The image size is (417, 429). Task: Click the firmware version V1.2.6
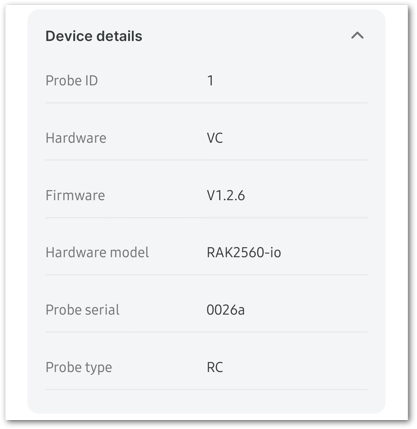pyautogui.click(x=226, y=195)
